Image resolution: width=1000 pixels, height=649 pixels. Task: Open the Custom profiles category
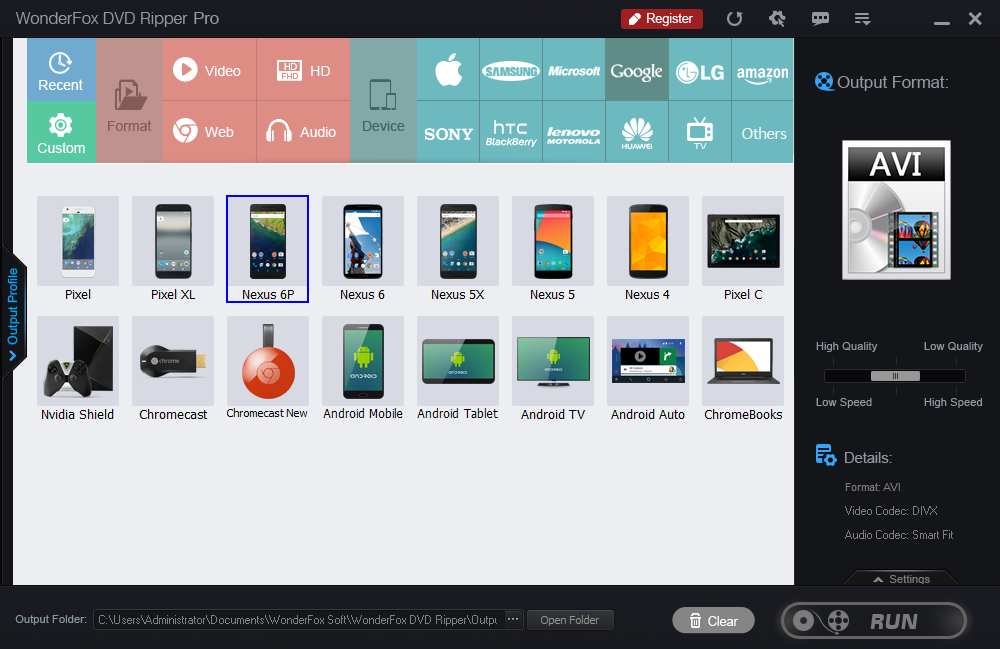[x=61, y=132]
